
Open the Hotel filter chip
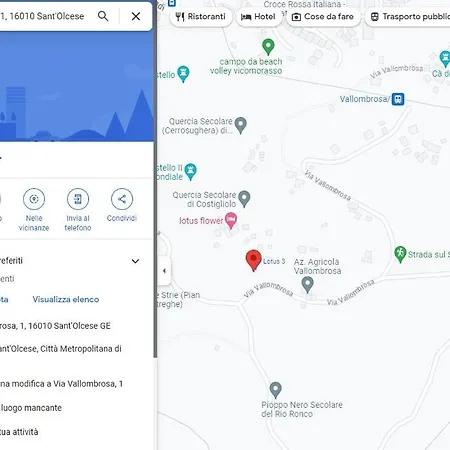[x=258, y=16]
